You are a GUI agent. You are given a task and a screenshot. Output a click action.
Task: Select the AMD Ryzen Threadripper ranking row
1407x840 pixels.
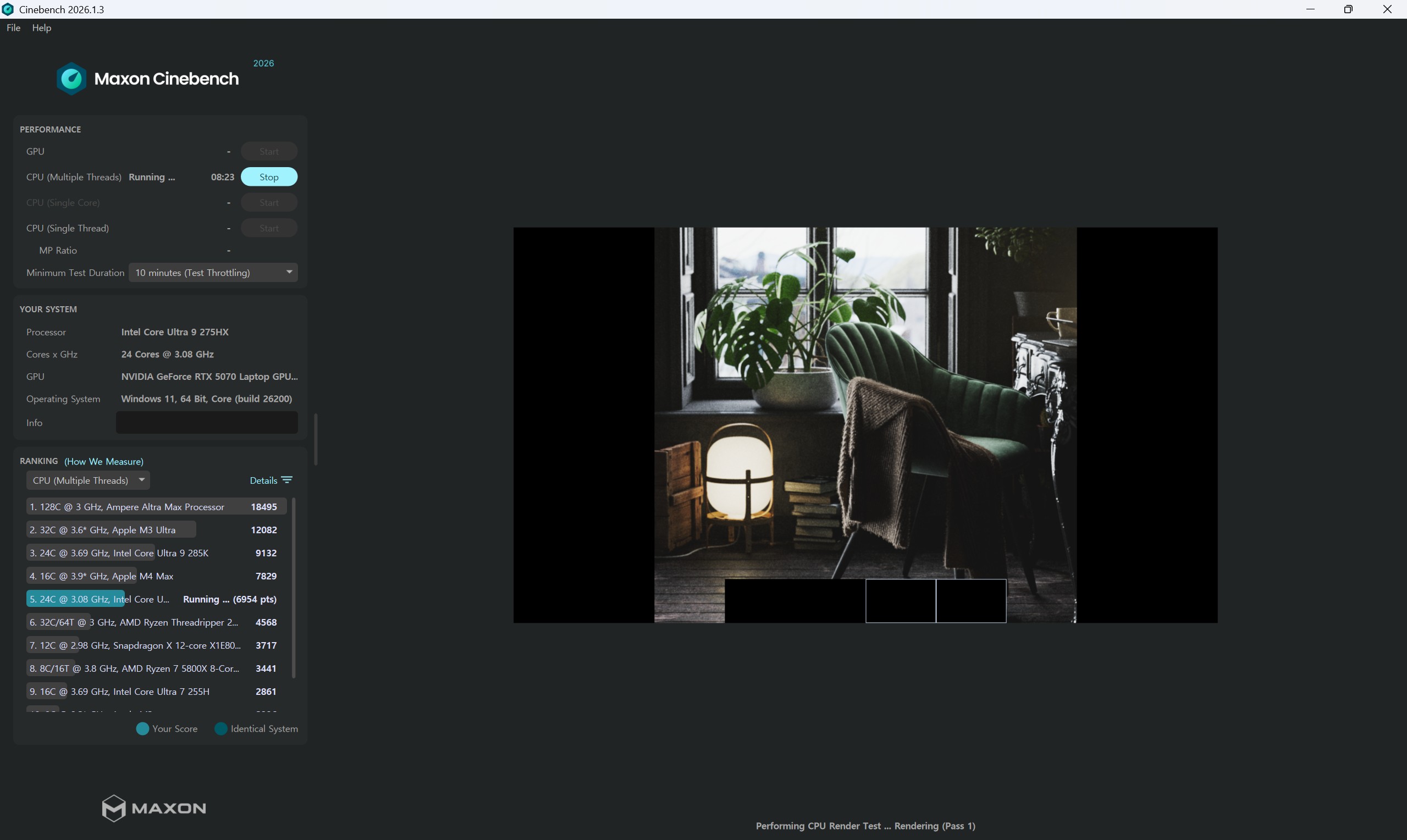156,622
